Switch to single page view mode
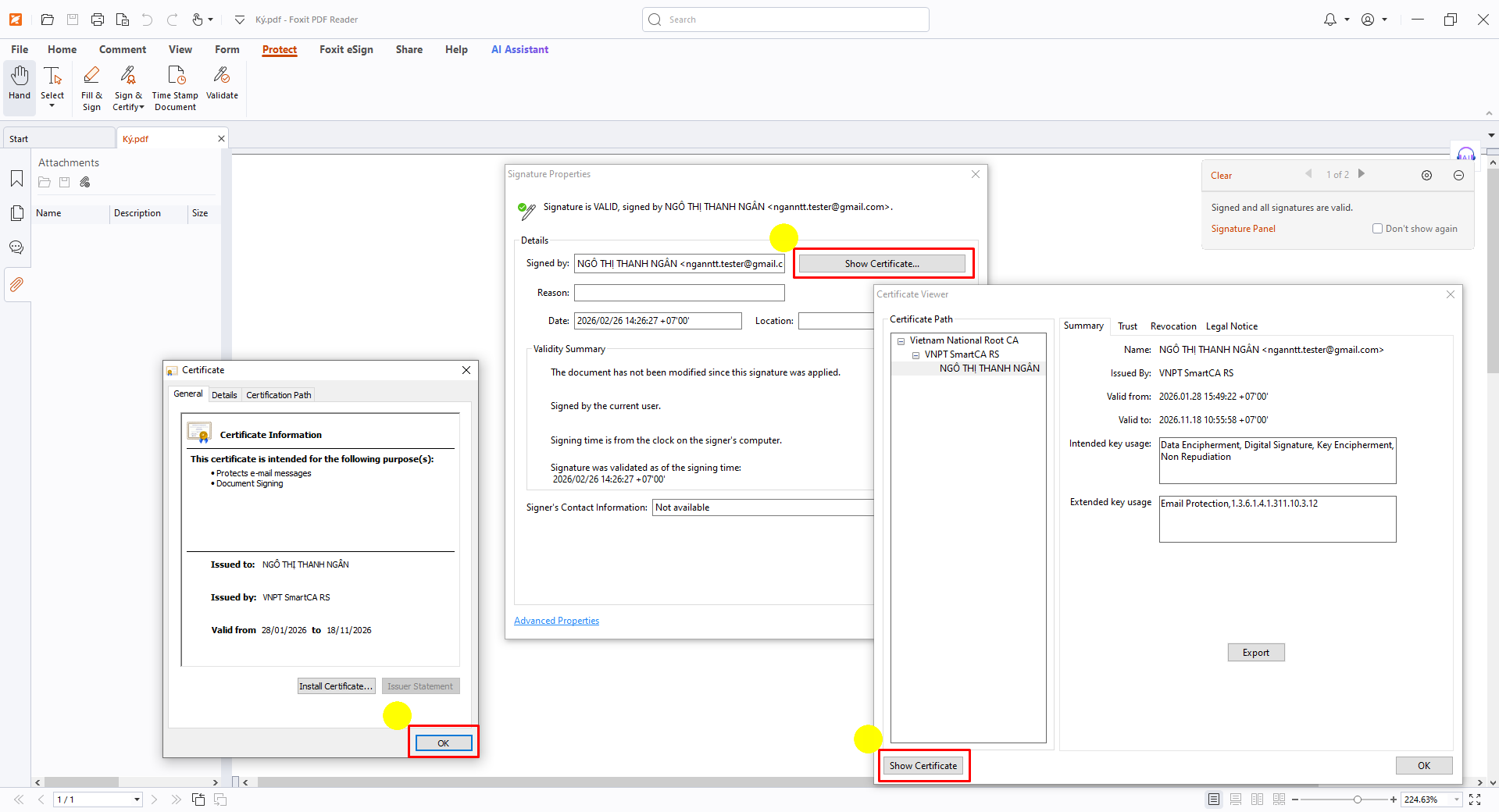This screenshot has width=1499, height=812. 1214,800
